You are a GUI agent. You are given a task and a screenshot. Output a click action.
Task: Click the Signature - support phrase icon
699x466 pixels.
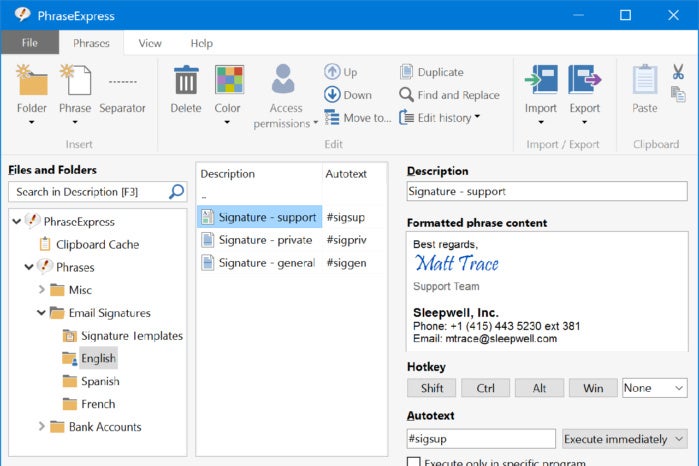click(207, 217)
